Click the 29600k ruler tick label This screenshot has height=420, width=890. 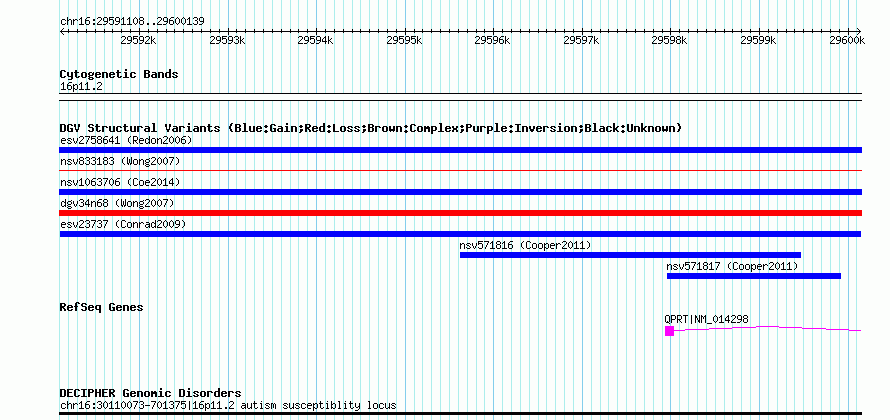847,40
